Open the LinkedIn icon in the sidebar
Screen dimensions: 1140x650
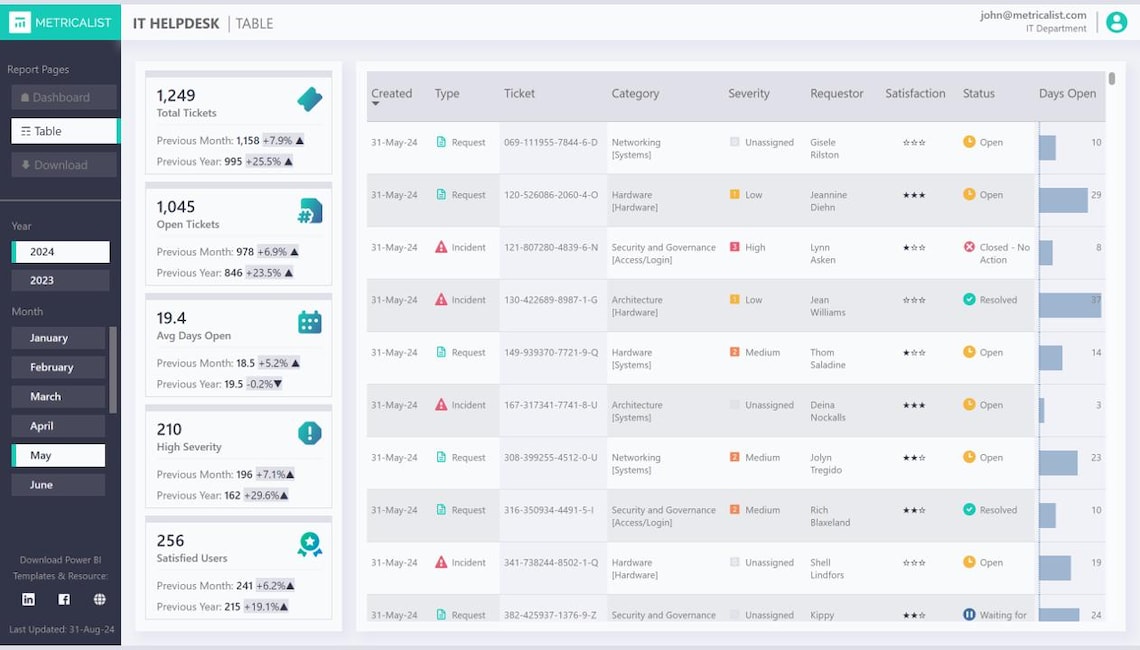coord(28,600)
